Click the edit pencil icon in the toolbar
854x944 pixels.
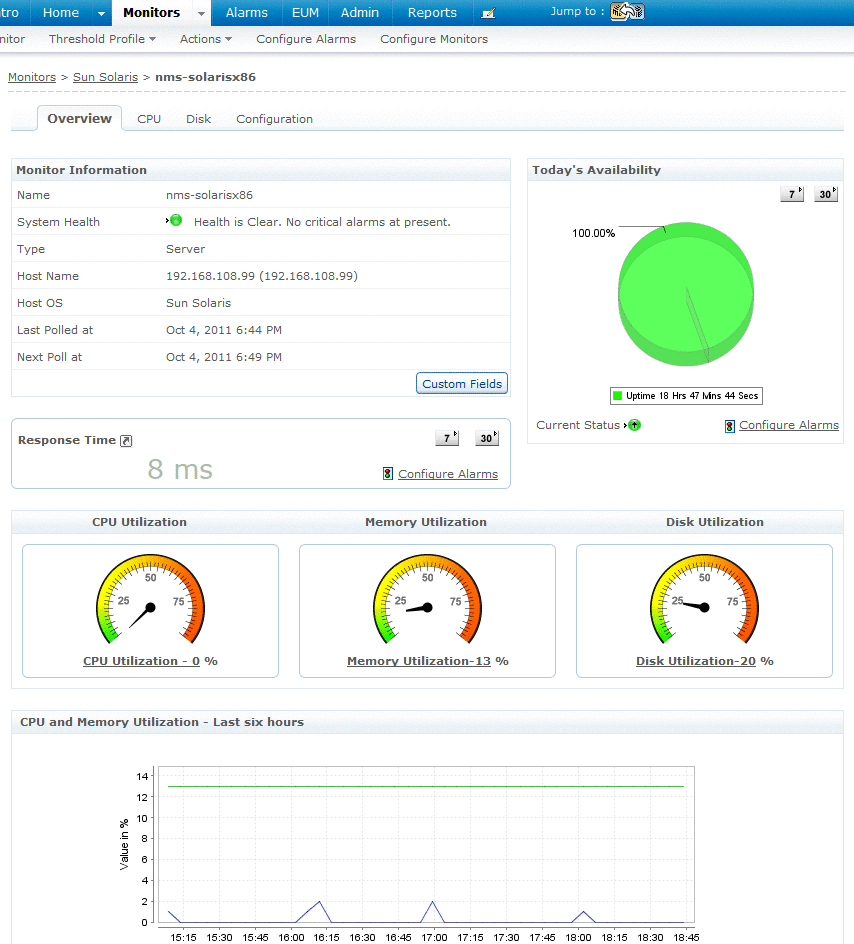(489, 12)
